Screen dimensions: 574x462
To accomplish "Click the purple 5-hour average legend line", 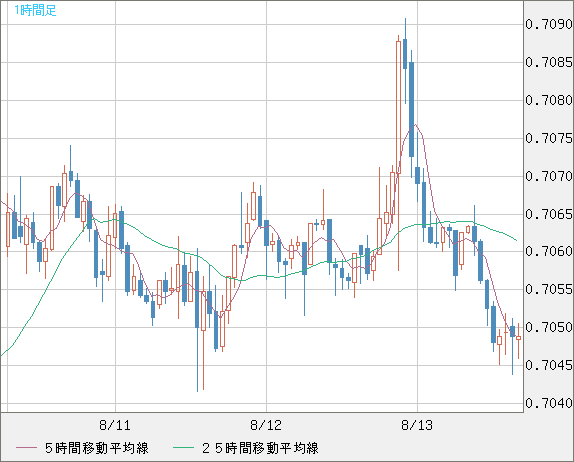I will [x=26, y=448].
